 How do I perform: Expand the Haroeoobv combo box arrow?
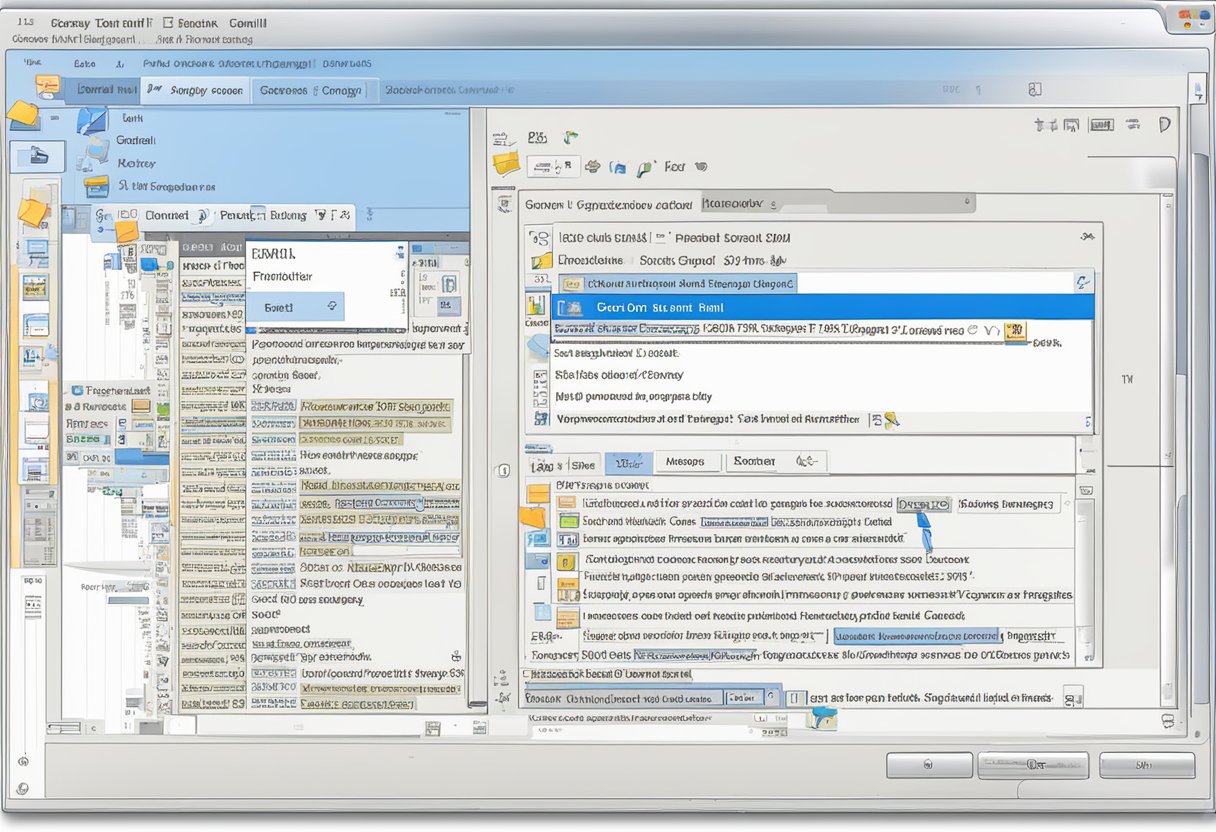click(967, 203)
